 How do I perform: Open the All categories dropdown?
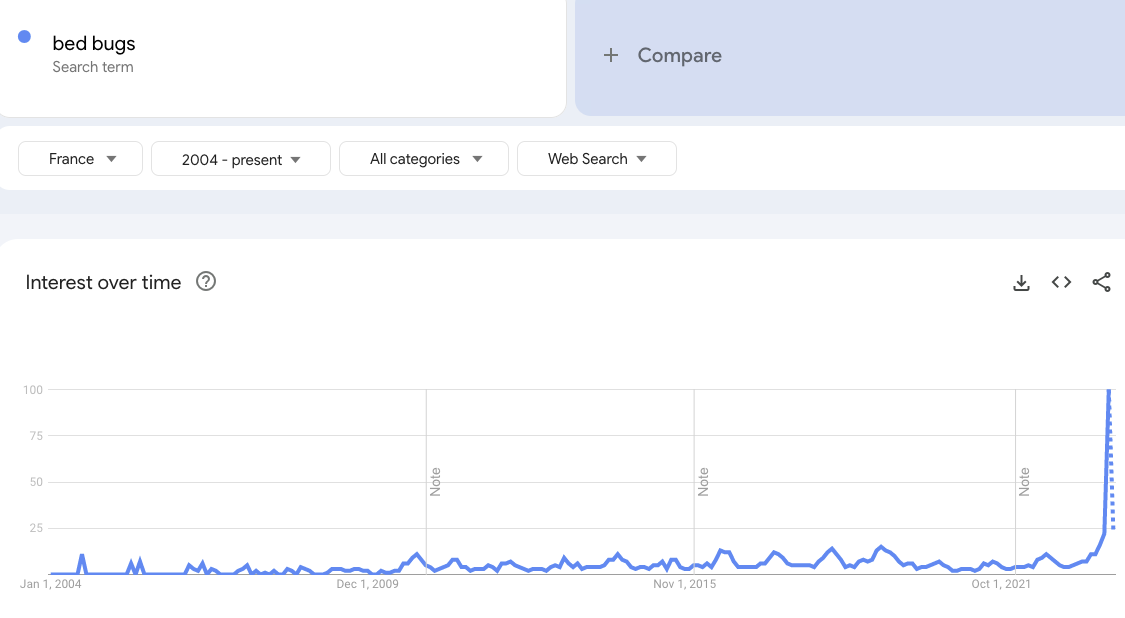coord(423,158)
